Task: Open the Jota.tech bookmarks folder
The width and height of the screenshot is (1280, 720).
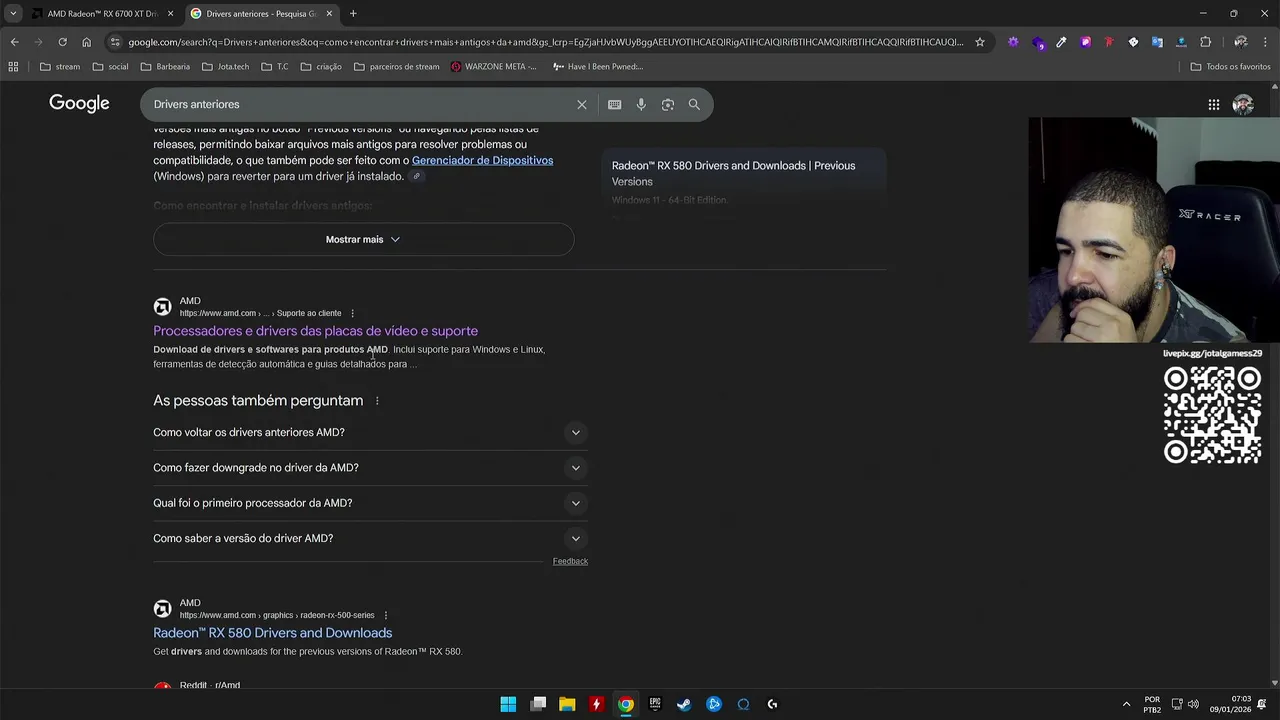Action: pos(225,67)
